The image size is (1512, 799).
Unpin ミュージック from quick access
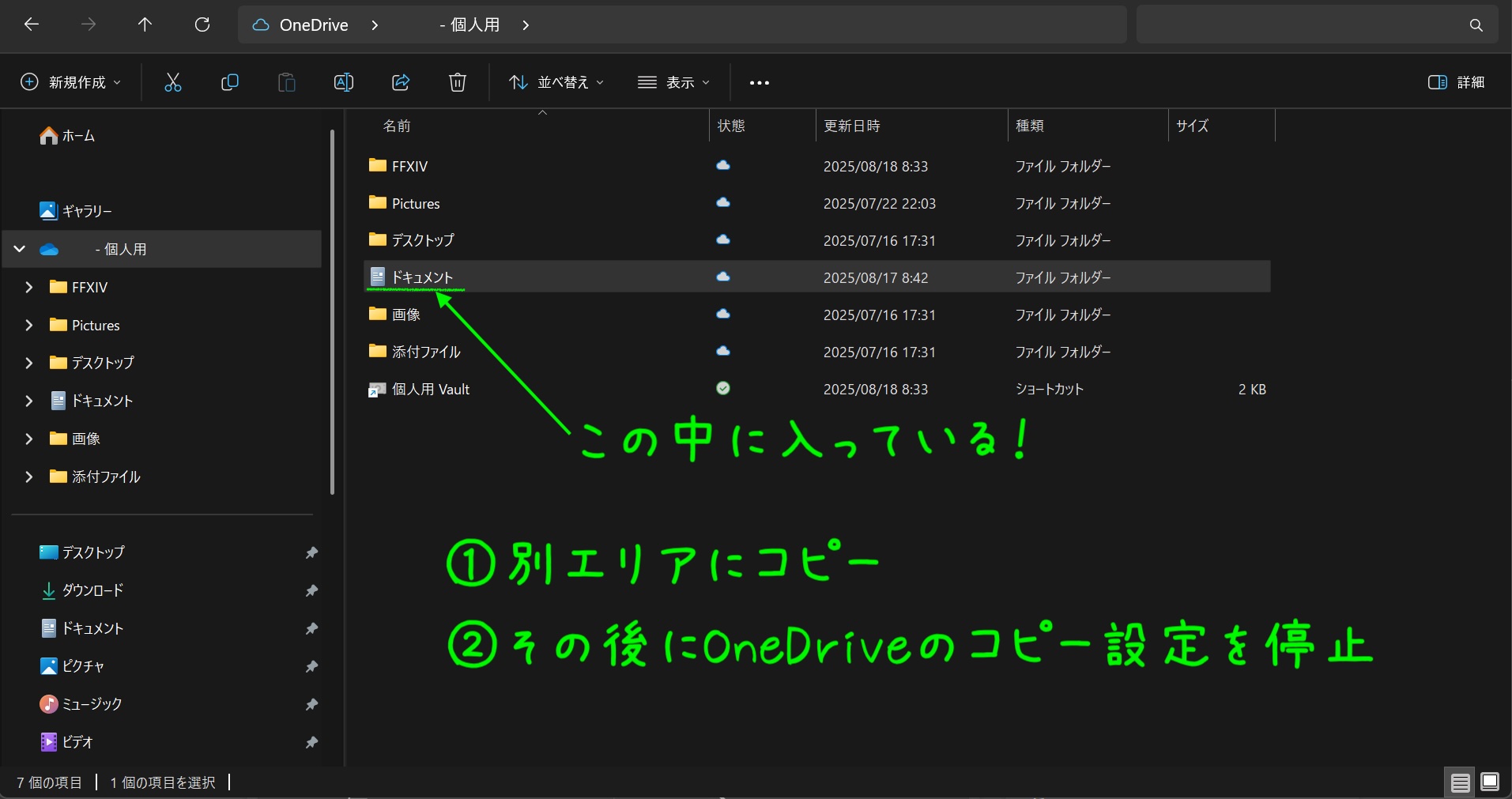point(311,704)
